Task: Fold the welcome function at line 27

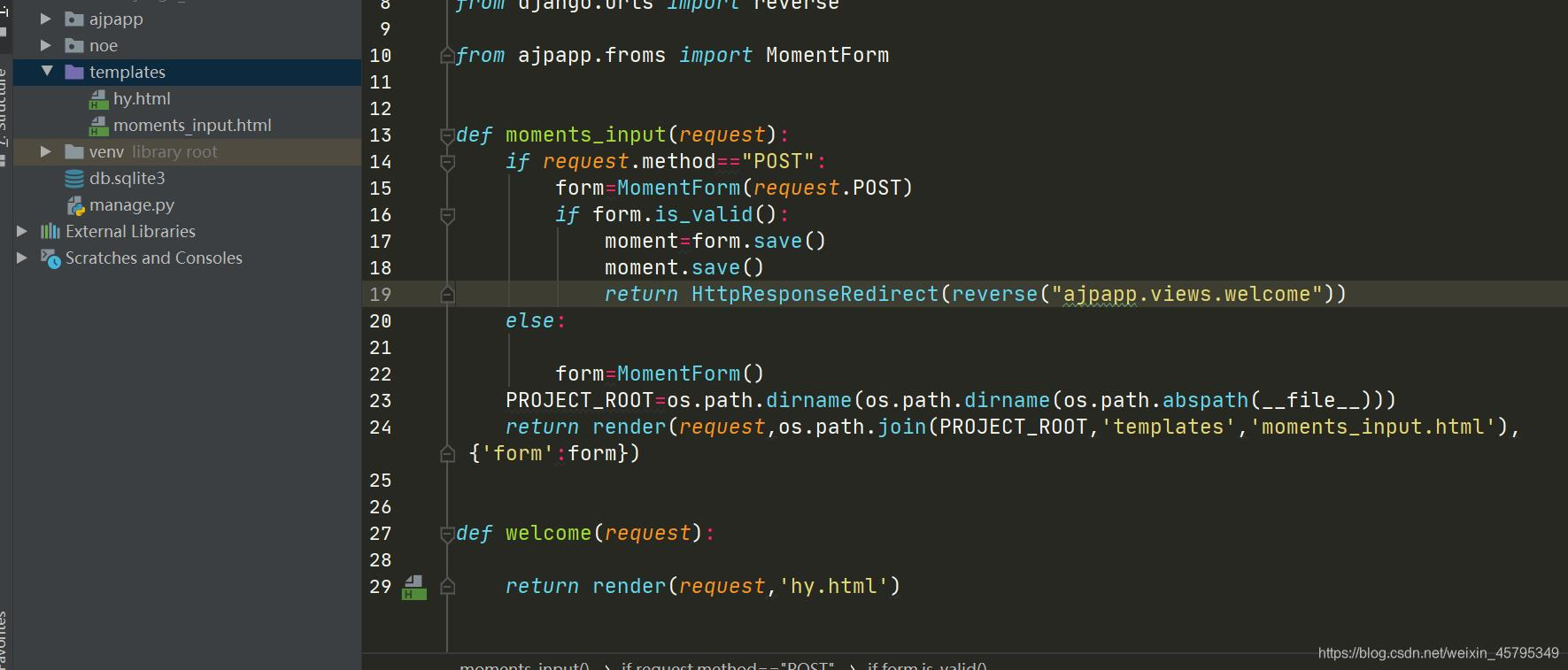Action: coord(447,534)
